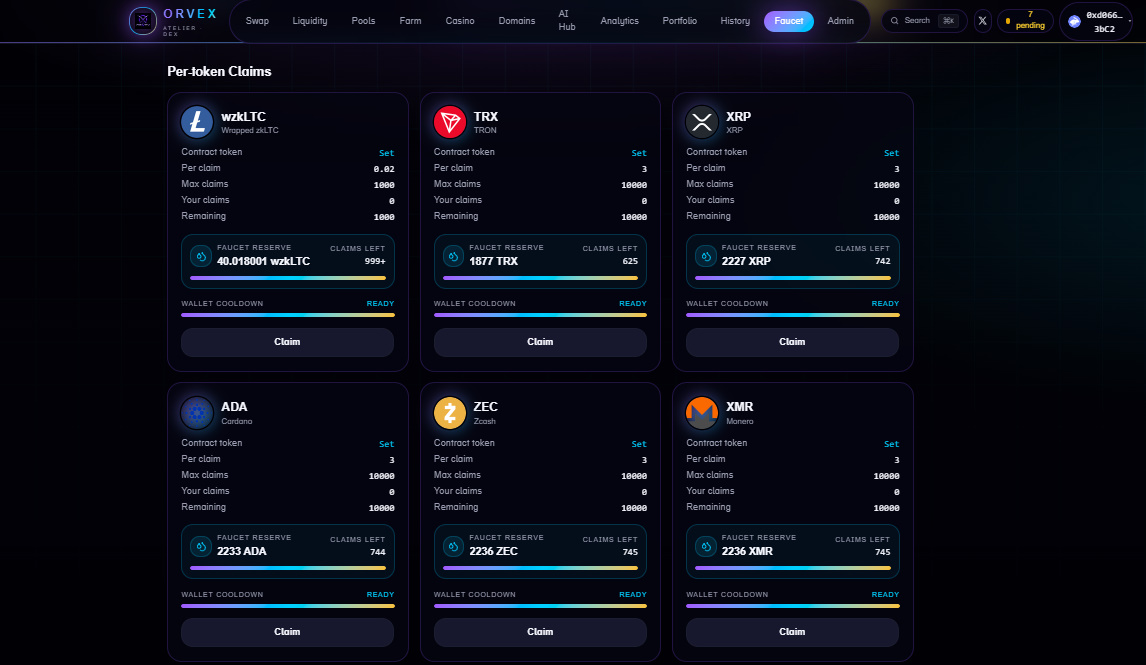Viewport: 1146px width, 665px height.
Task: Click the 'Set' contract token value on XRP
Action: click(x=891, y=153)
